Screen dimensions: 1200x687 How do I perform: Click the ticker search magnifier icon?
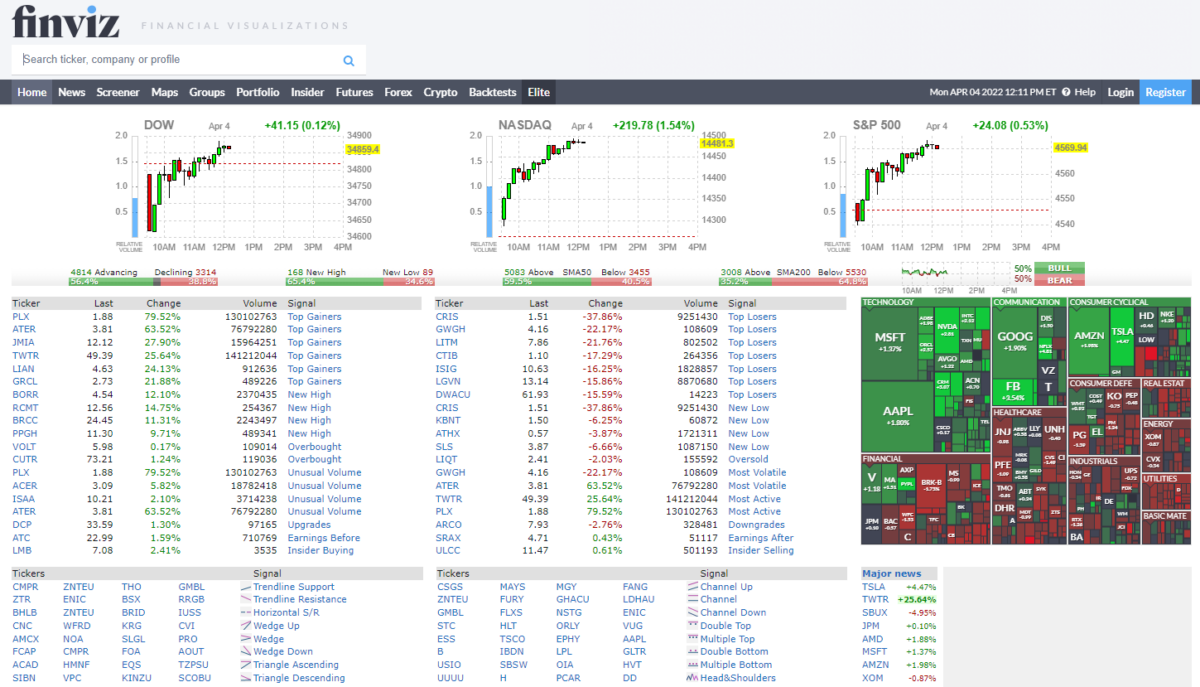coord(348,60)
